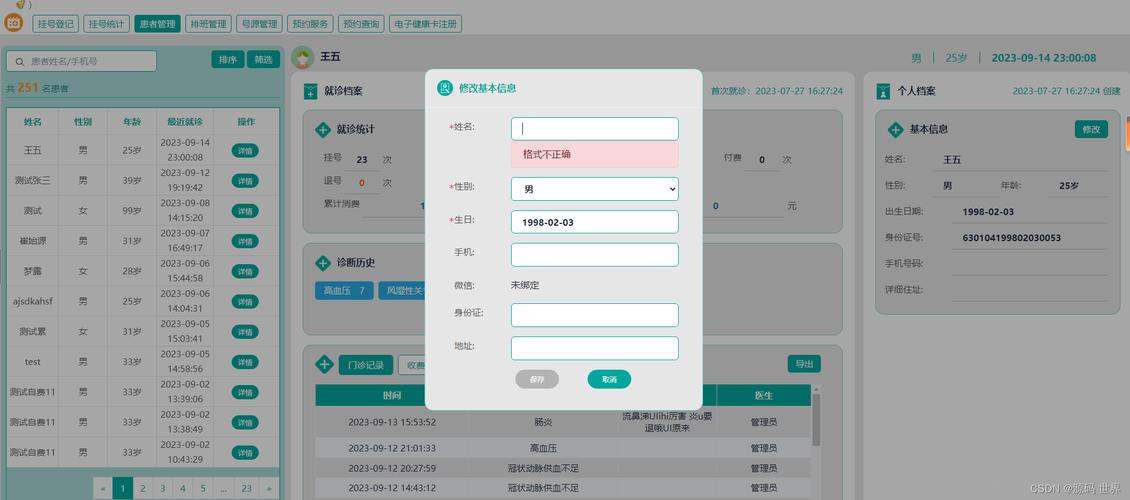Image resolution: width=1130 pixels, height=500 pixels.
Task: Click the plus icon beside 基本信息
Action: 896,130
